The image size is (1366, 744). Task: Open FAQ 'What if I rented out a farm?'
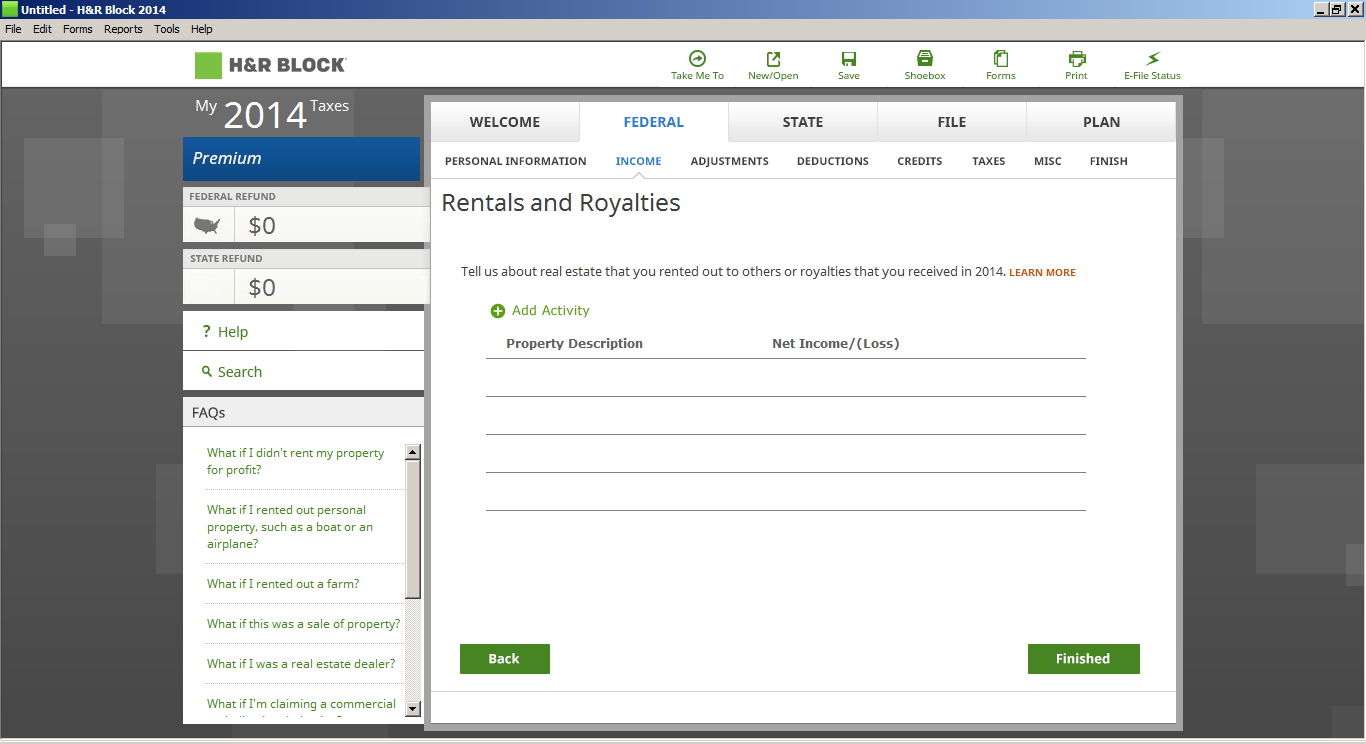click(283, 584)
